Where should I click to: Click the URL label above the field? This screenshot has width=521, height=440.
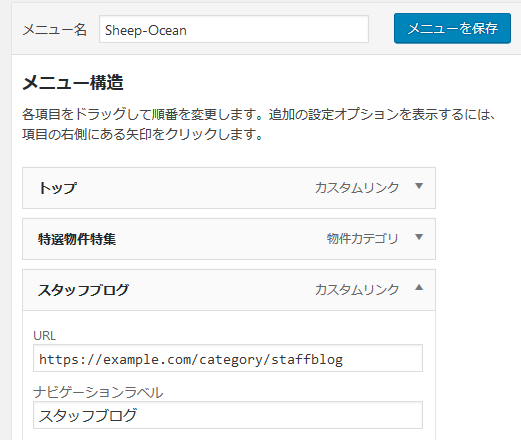(x=44, y=336)
